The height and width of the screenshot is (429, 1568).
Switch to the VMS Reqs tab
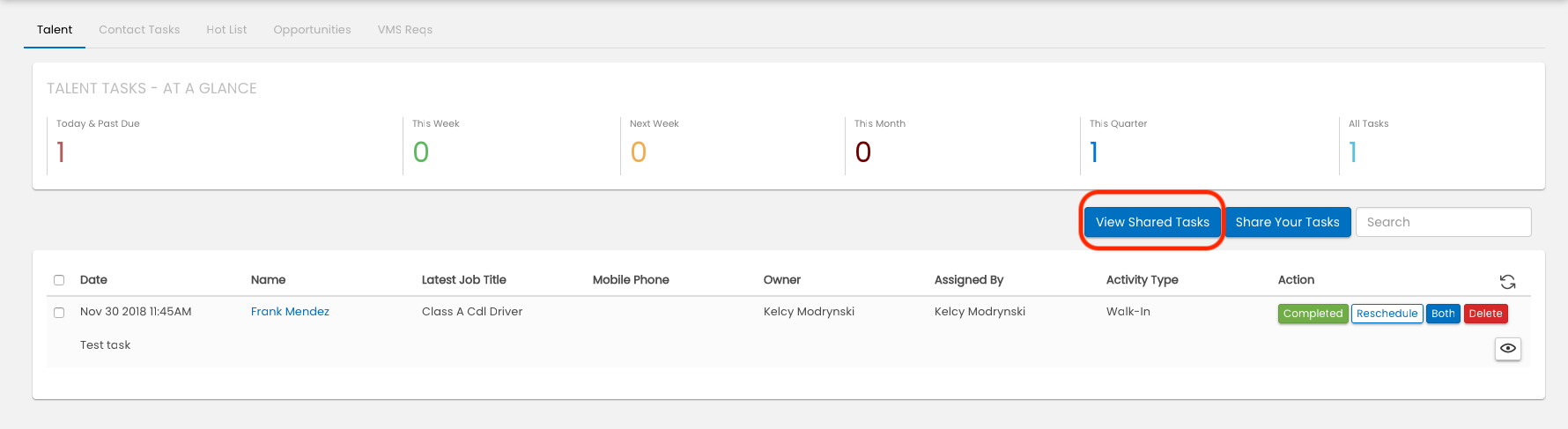pos(404,30)
